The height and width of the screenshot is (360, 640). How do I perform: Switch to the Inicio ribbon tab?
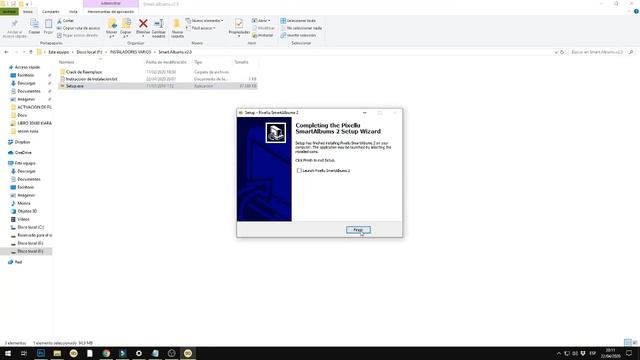[28, 12]
